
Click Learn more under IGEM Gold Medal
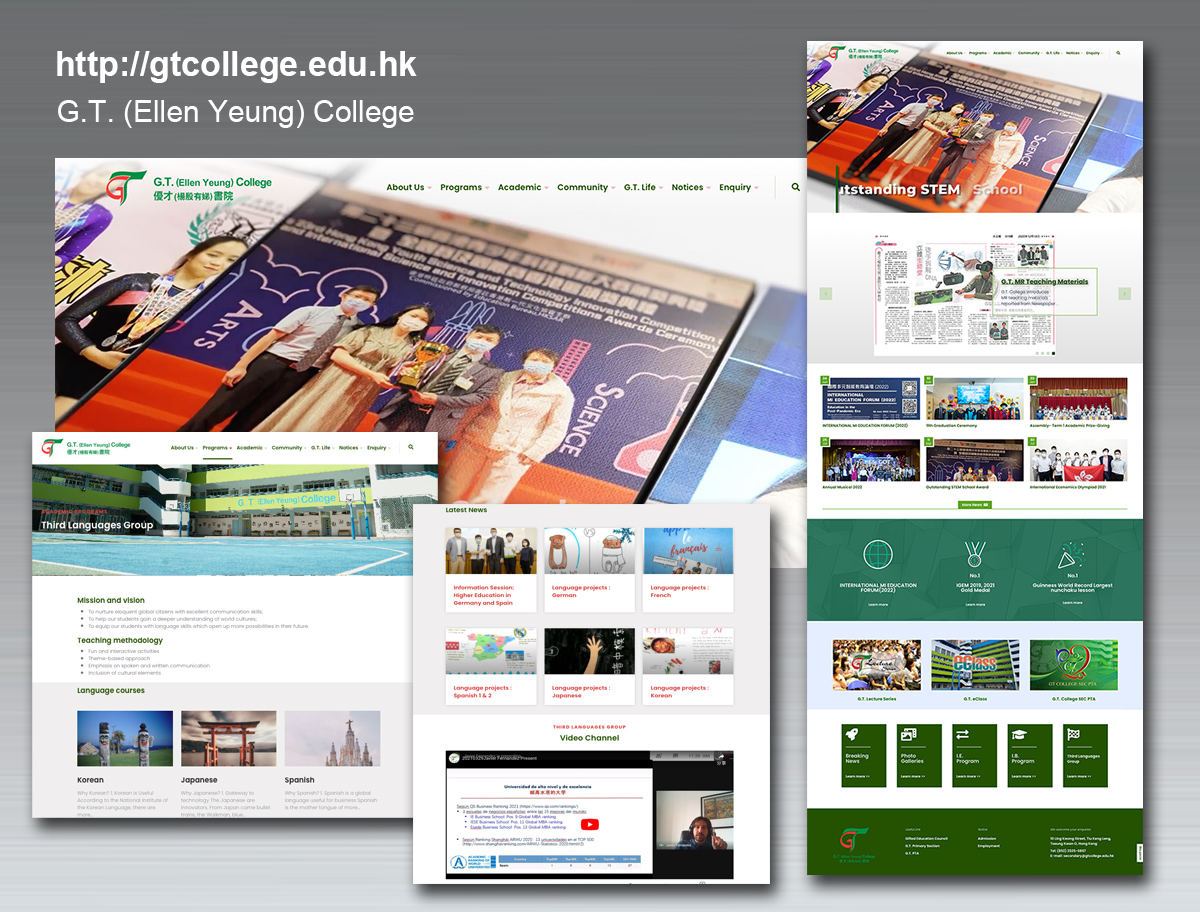pyautogui.click(x=974, y=604)
